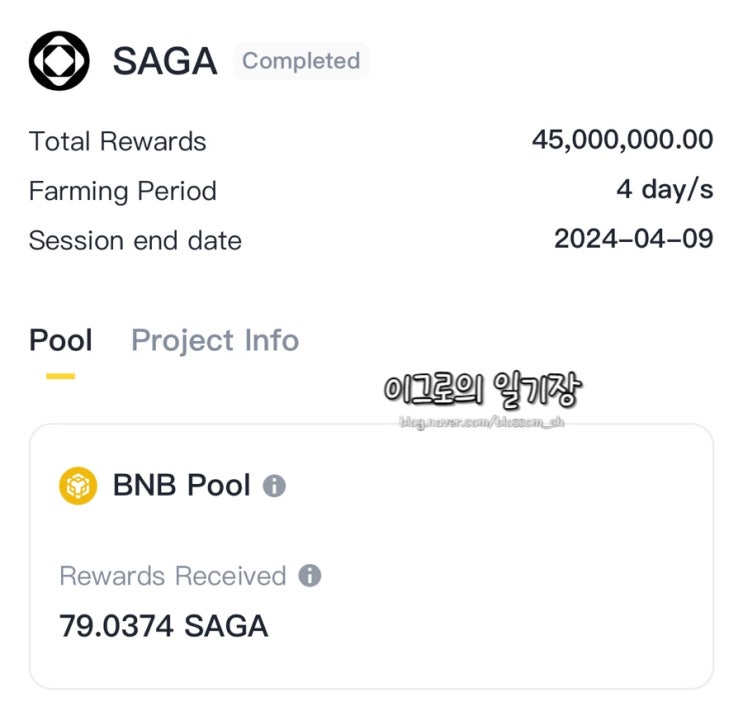The width and height of the screenshot is (743, 702).
Task: Click the BNB Pool heading text
Action: click(181, 486)
